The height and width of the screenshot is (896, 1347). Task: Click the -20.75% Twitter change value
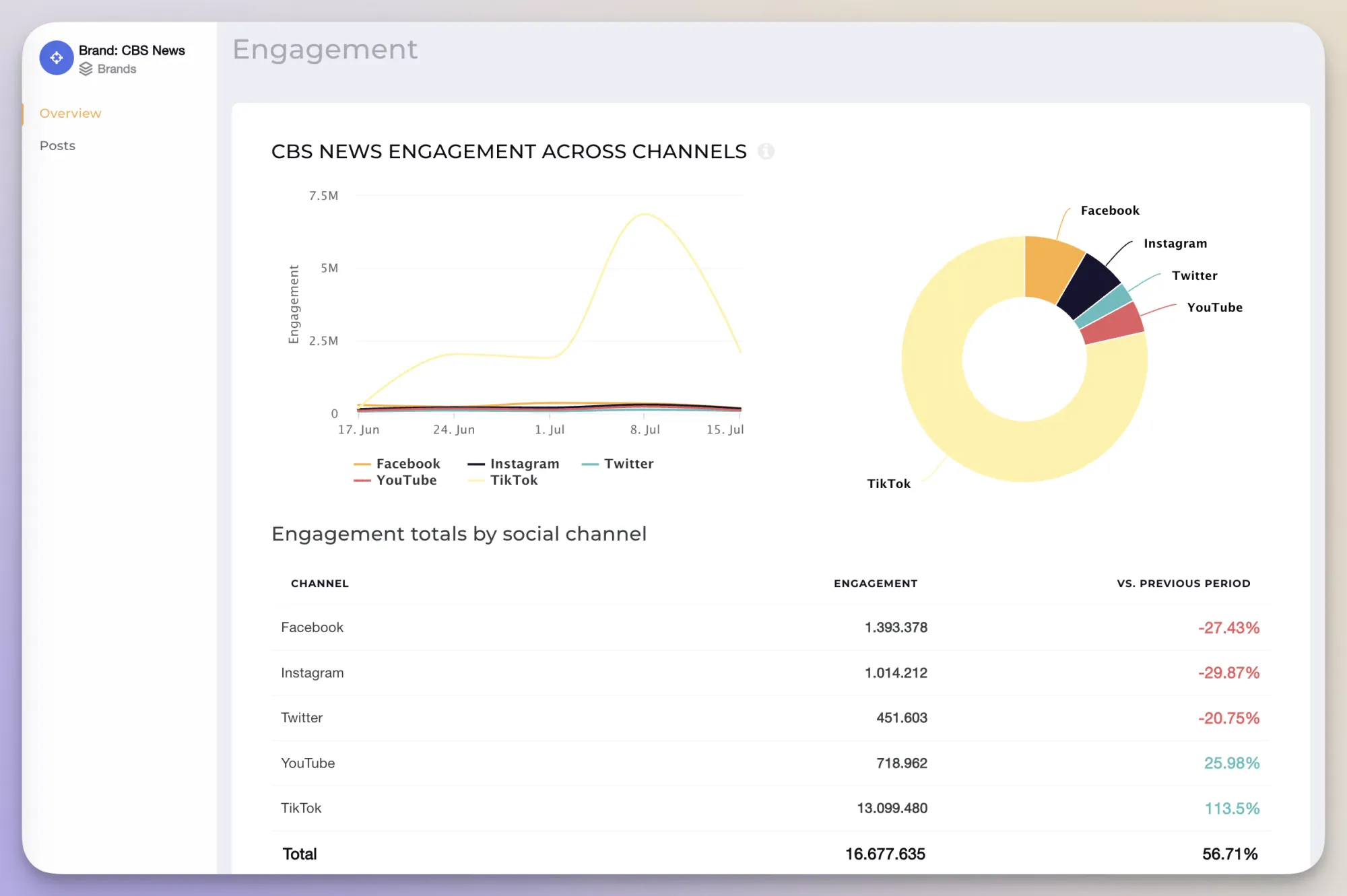pos(1228,718)
